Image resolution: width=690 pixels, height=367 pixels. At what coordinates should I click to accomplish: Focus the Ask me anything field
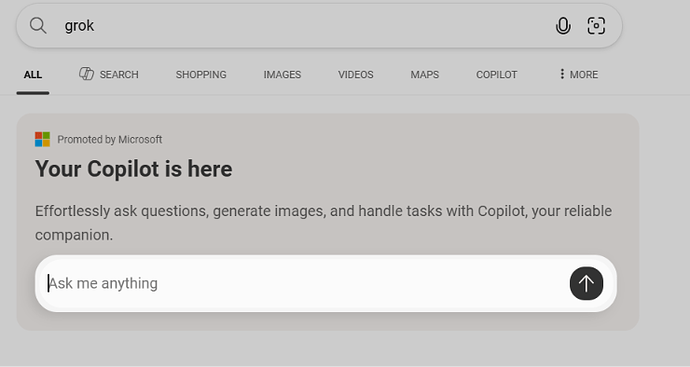[304, 283]
